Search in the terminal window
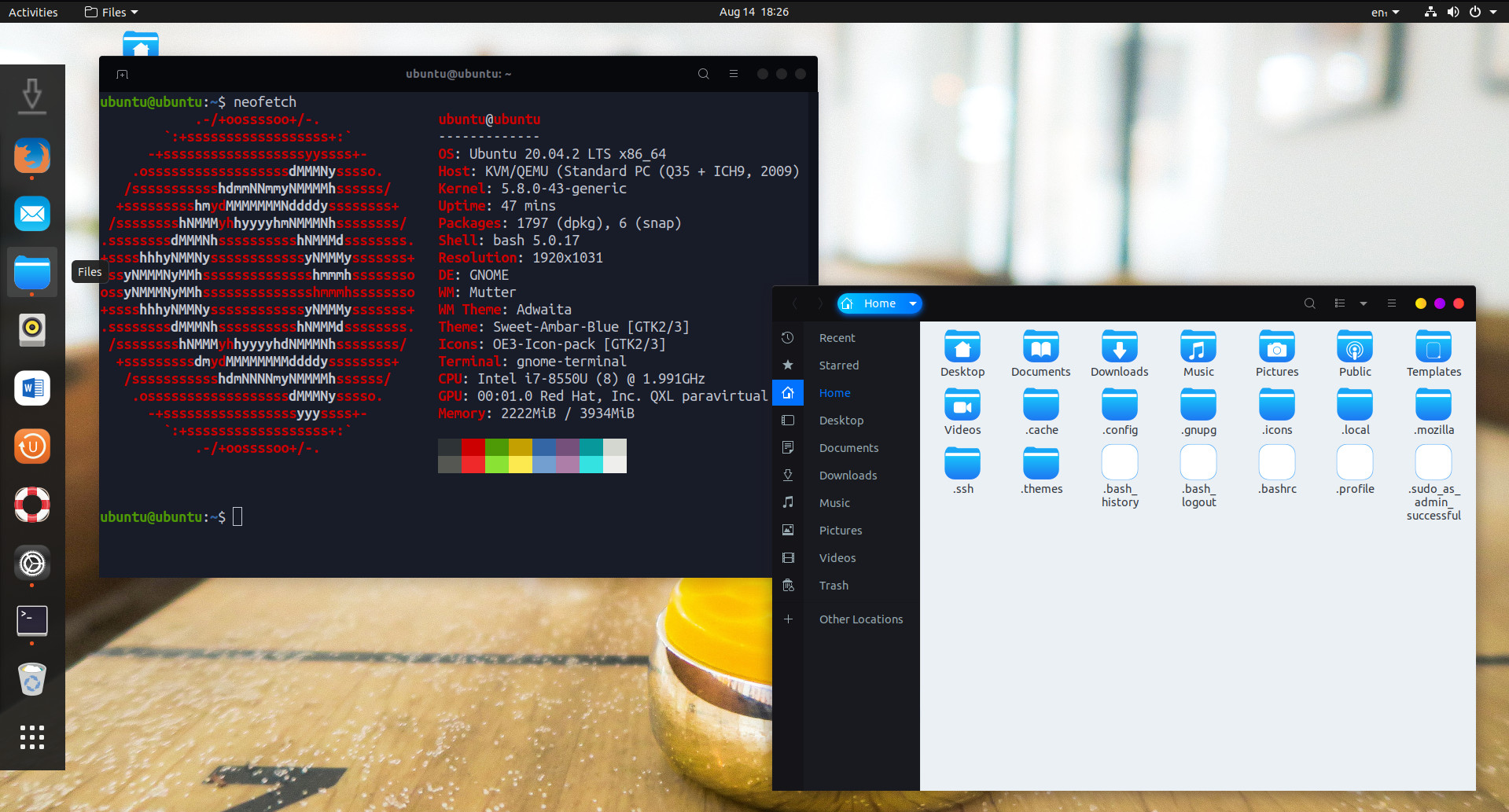Screen dimensions: 1509x812 click(x=704, y=74)
